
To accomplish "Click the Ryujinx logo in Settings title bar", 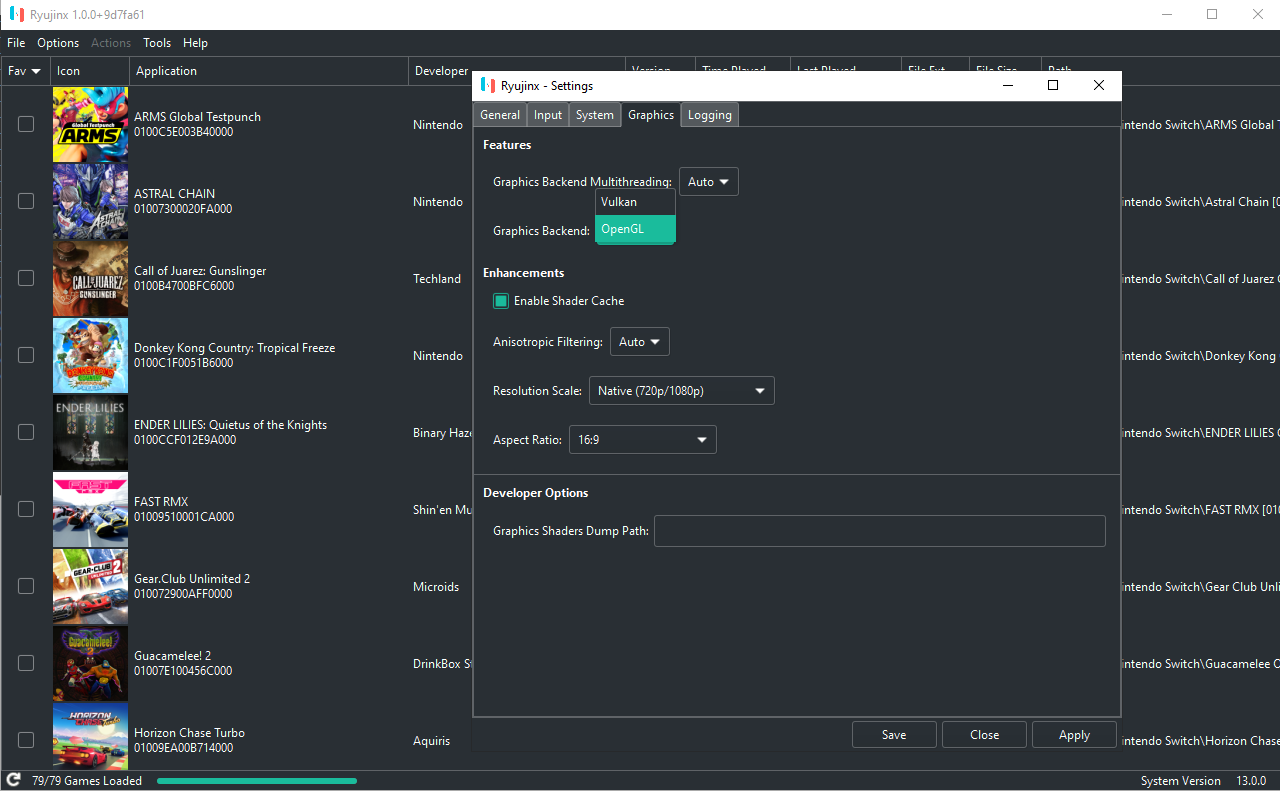I will point(489,85).
